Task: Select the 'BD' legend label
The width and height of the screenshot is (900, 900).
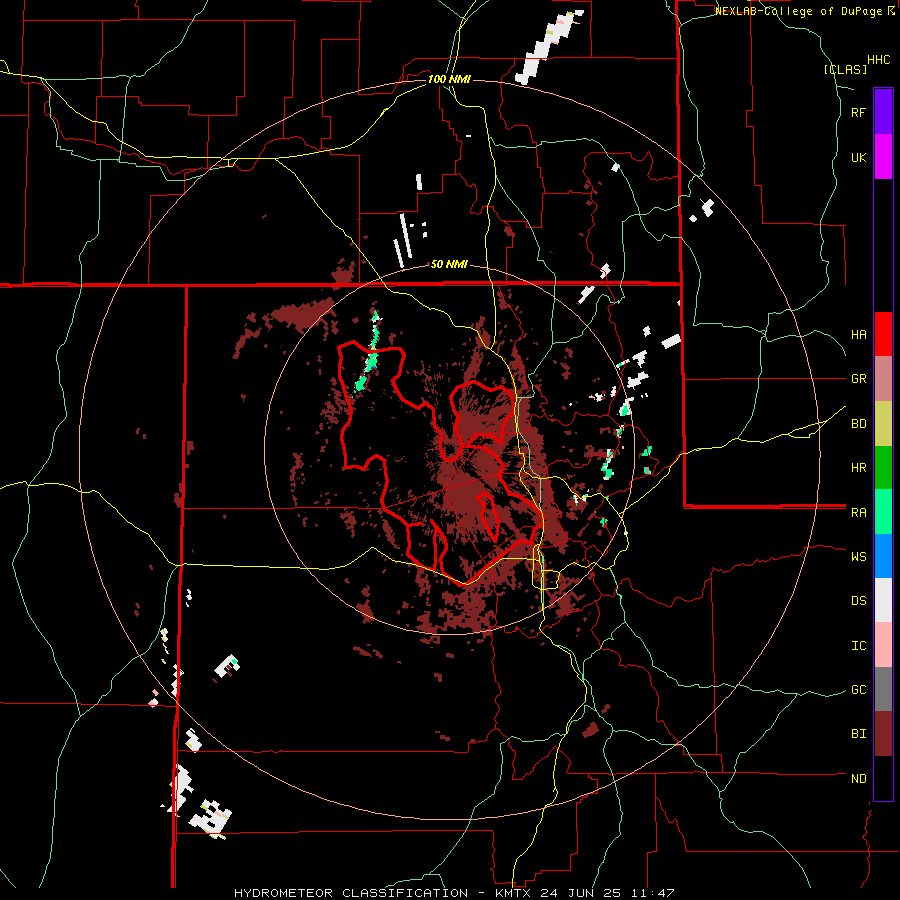Action: tap(858, 424)
